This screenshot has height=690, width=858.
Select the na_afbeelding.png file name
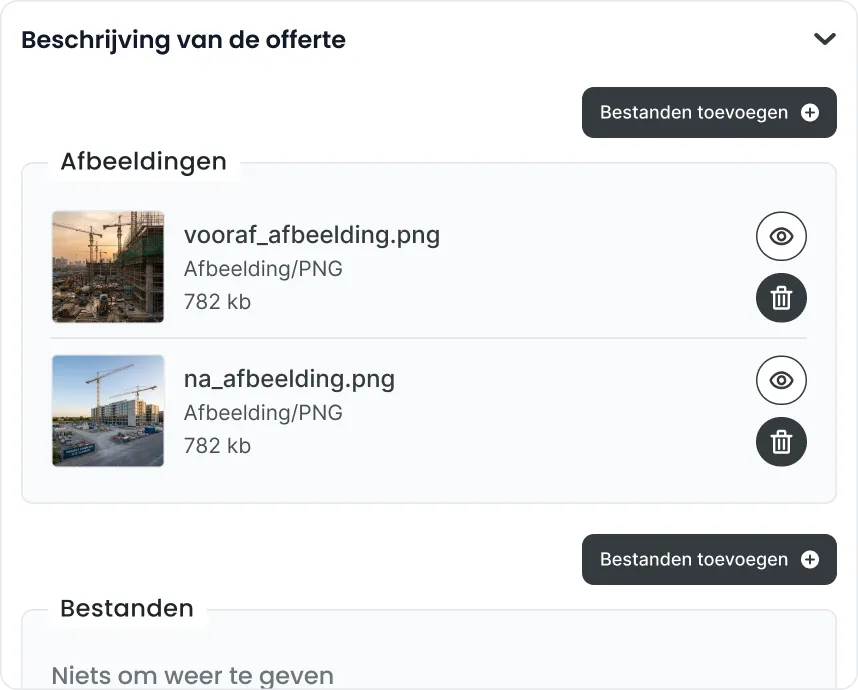289,379
